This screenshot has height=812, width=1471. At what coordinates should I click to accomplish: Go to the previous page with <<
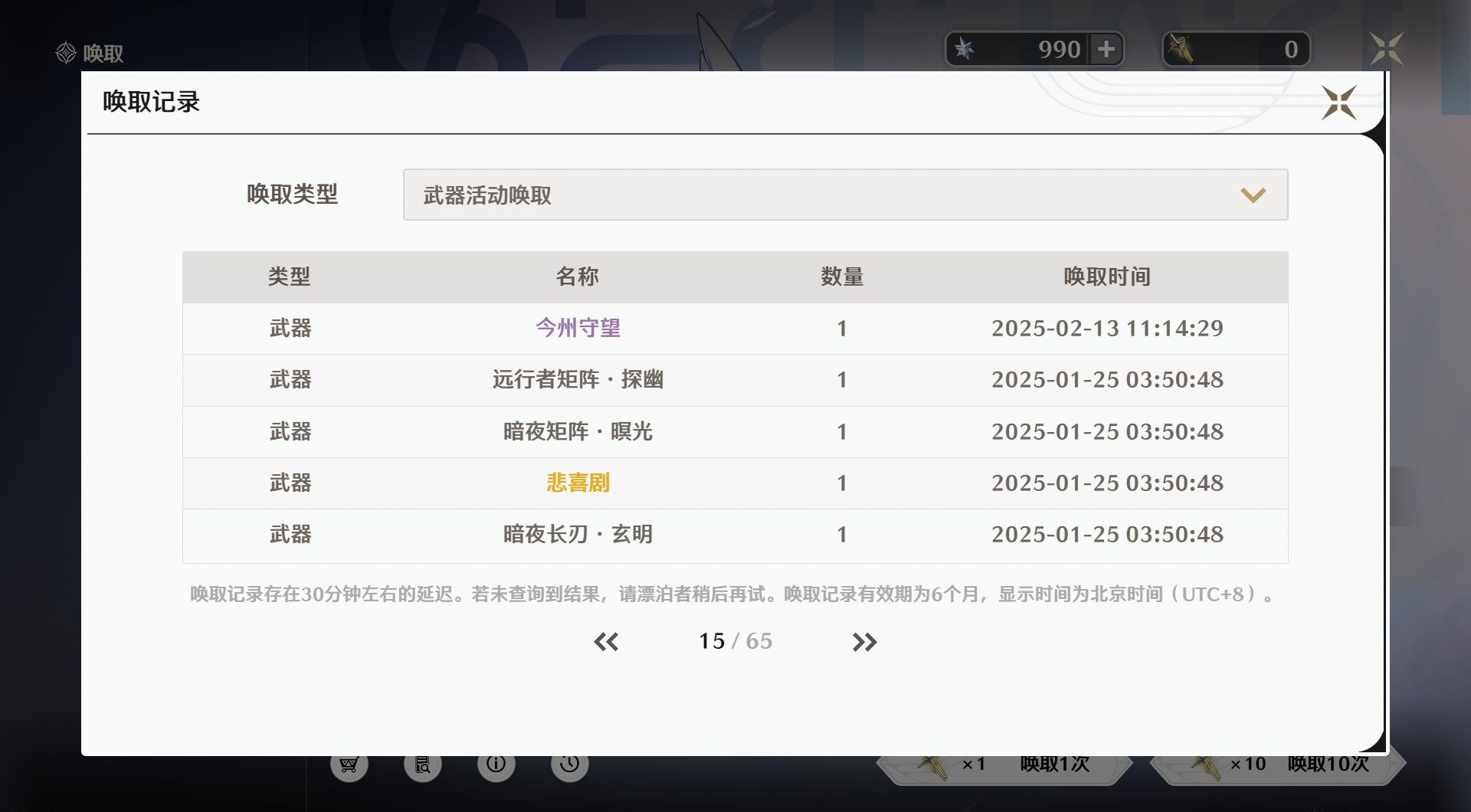(x=606, y=641)
